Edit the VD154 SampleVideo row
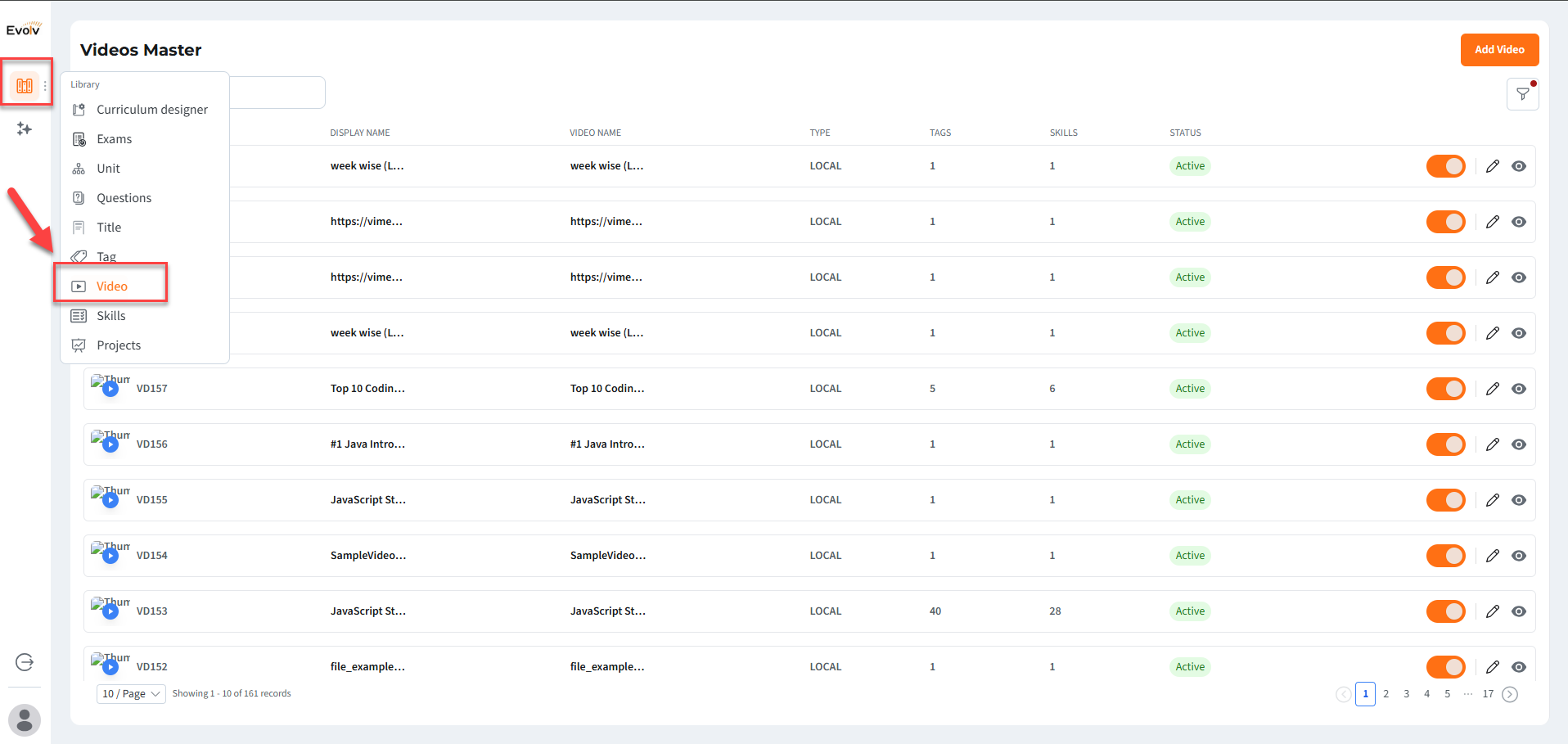The height and width of the screenshot is (744, 1568). [1493, 556]
